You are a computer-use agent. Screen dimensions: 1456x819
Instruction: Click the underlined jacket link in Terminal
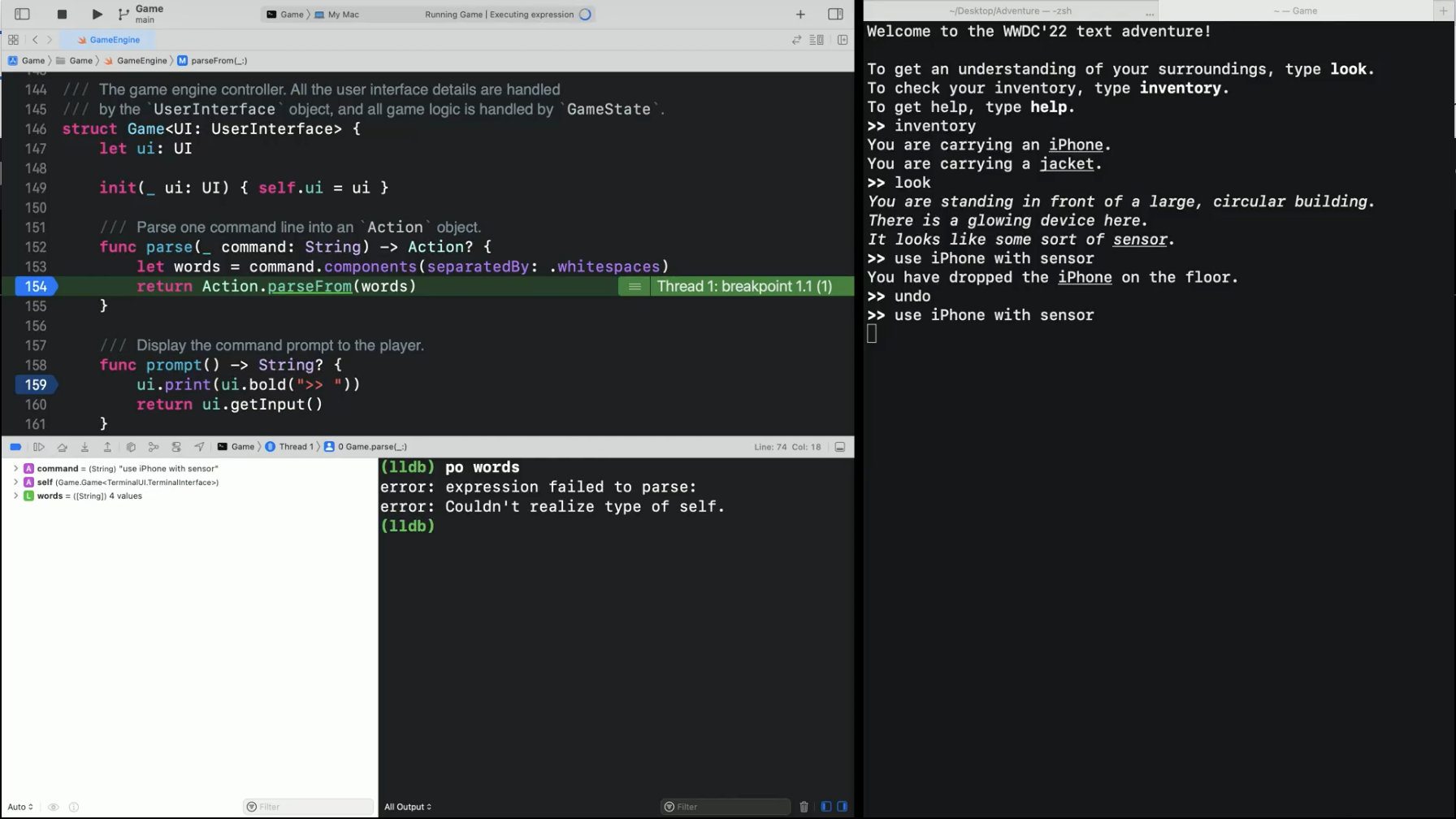1067,164
